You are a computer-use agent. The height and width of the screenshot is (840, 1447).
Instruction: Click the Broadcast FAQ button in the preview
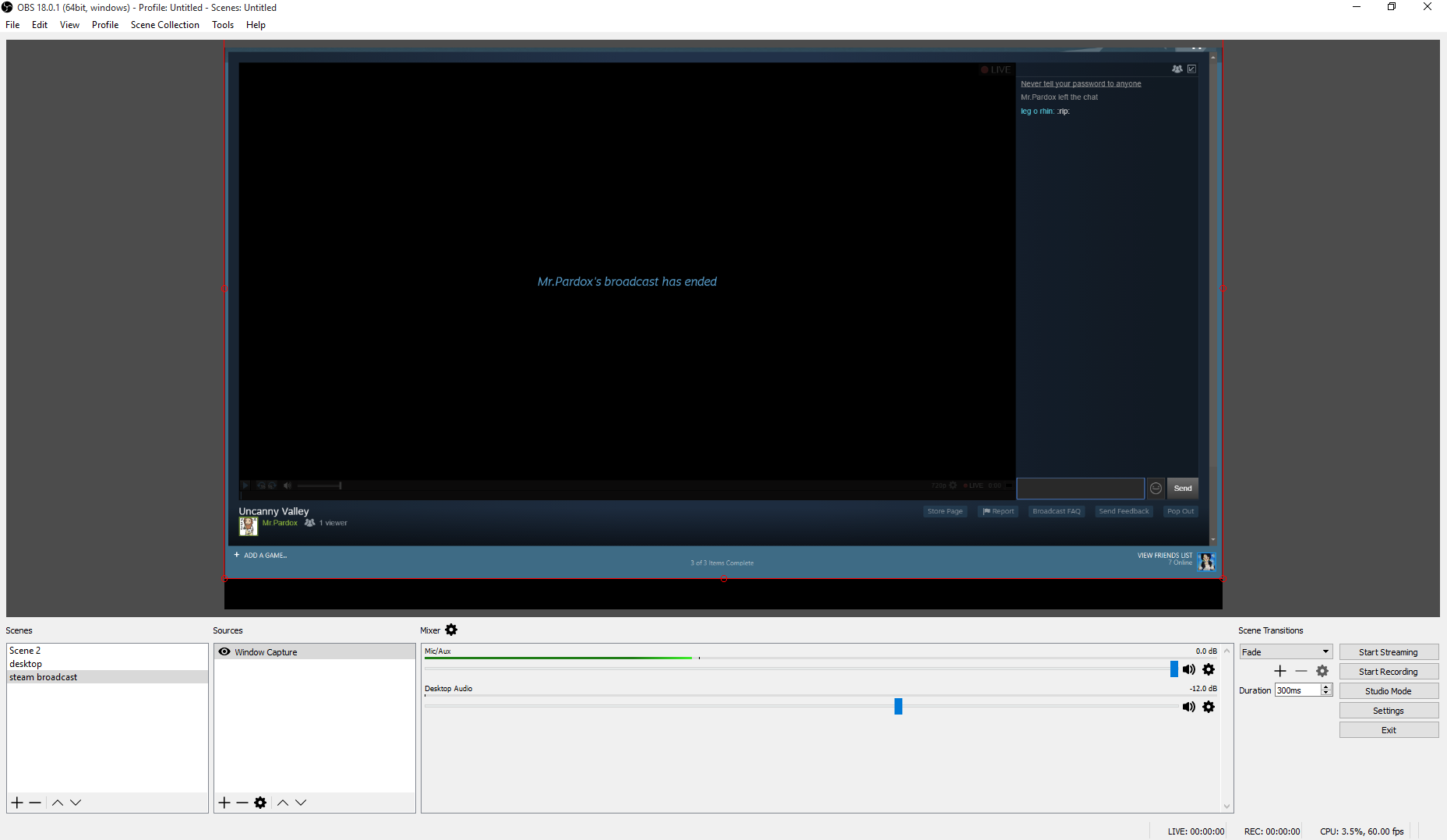pyautogui.click(x=1057, y=511)
